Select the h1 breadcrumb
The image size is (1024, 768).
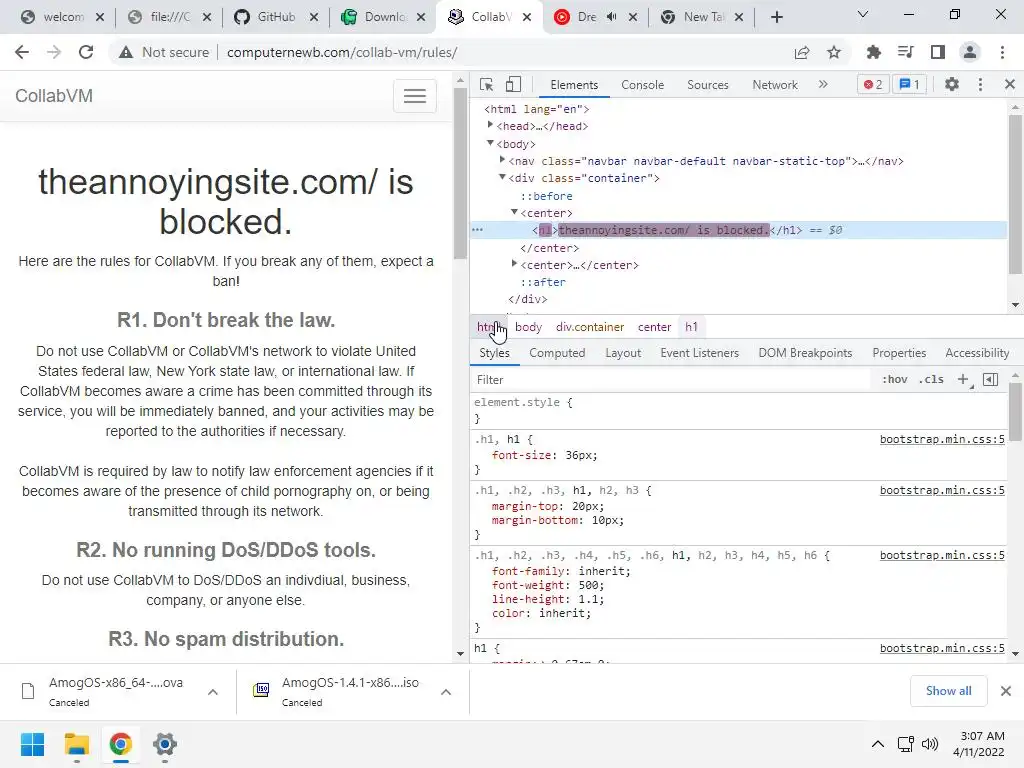[691, 327]
